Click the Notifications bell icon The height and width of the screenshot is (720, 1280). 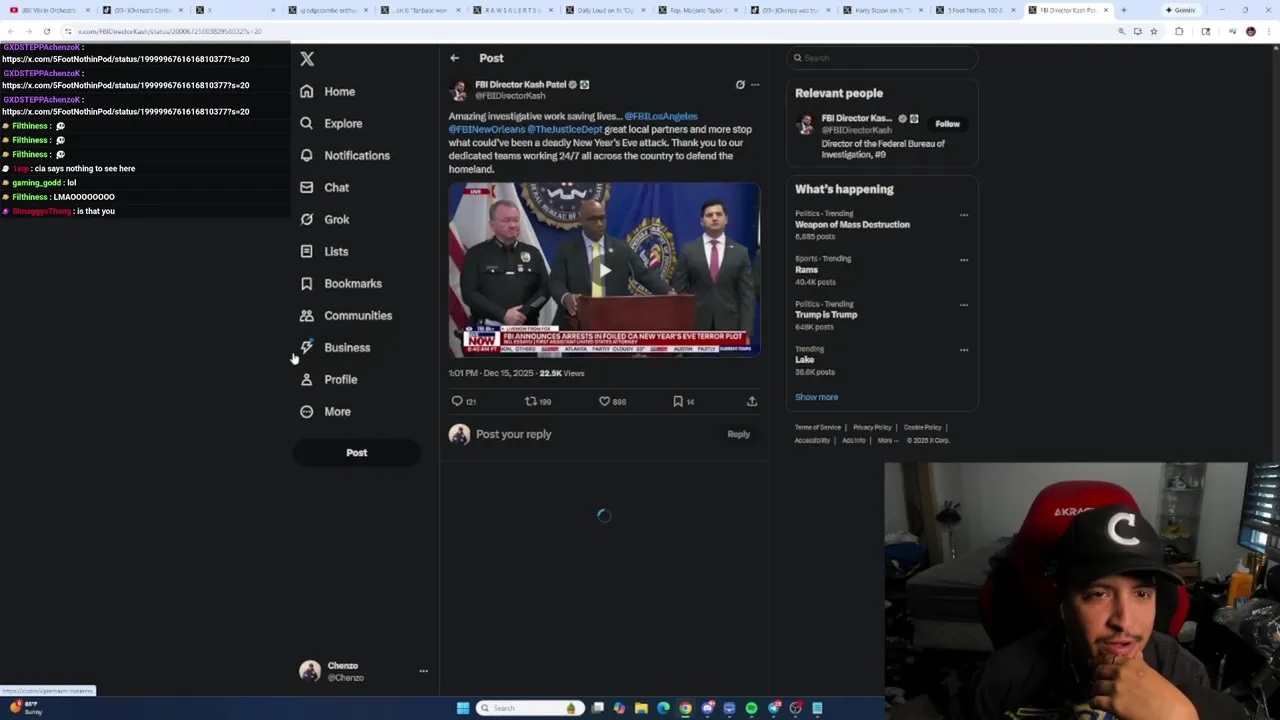pos(306,155)
